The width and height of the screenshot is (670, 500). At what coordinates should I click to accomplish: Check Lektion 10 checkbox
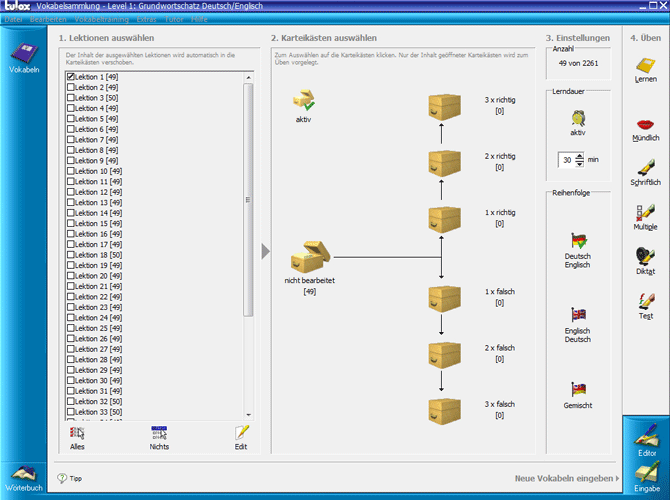(71, 171)
